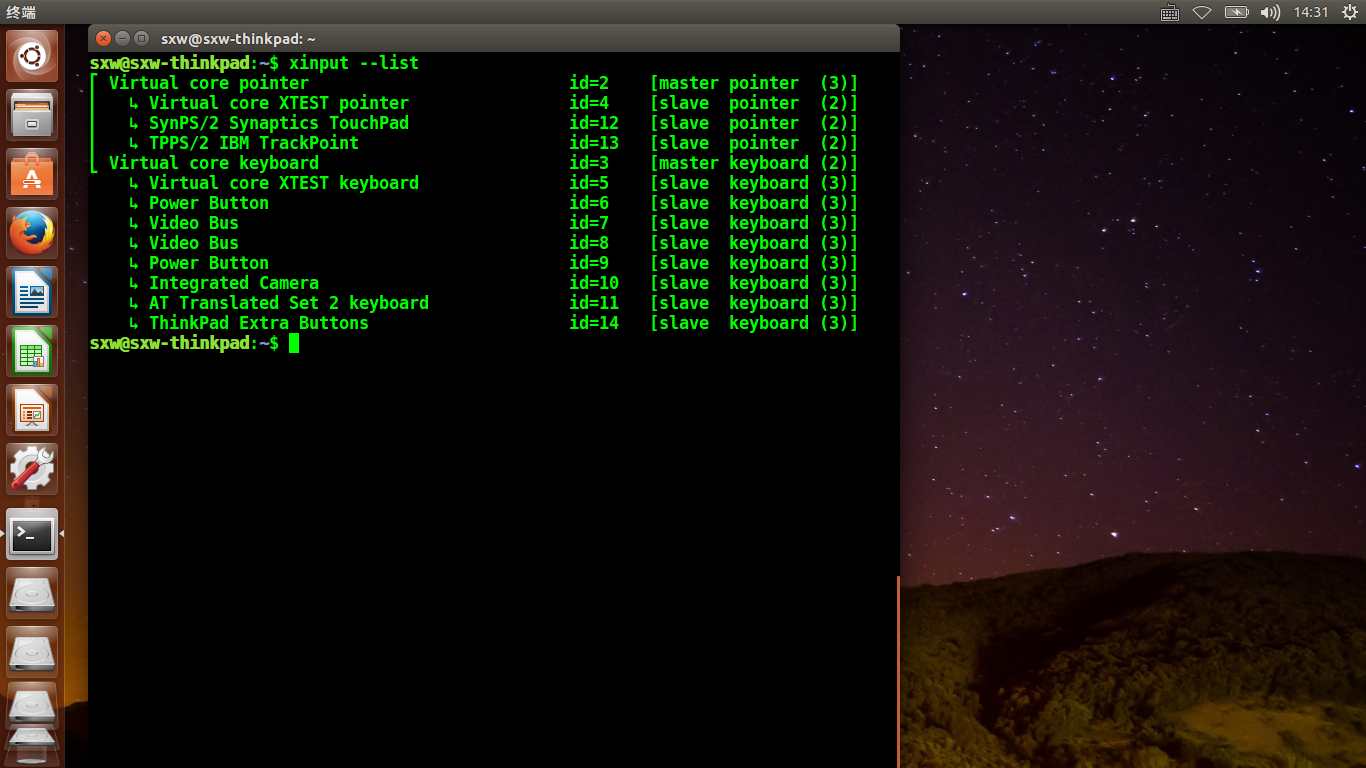Click the id=10 value

click(594, 283)
